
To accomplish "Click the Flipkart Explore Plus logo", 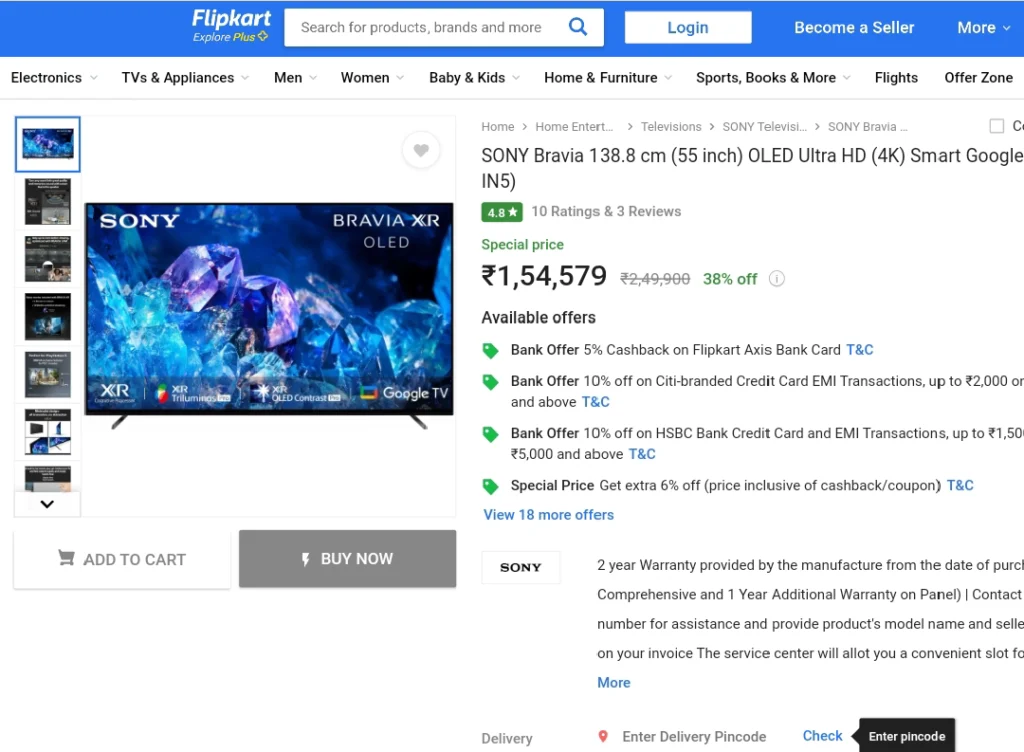I will 231,26.
